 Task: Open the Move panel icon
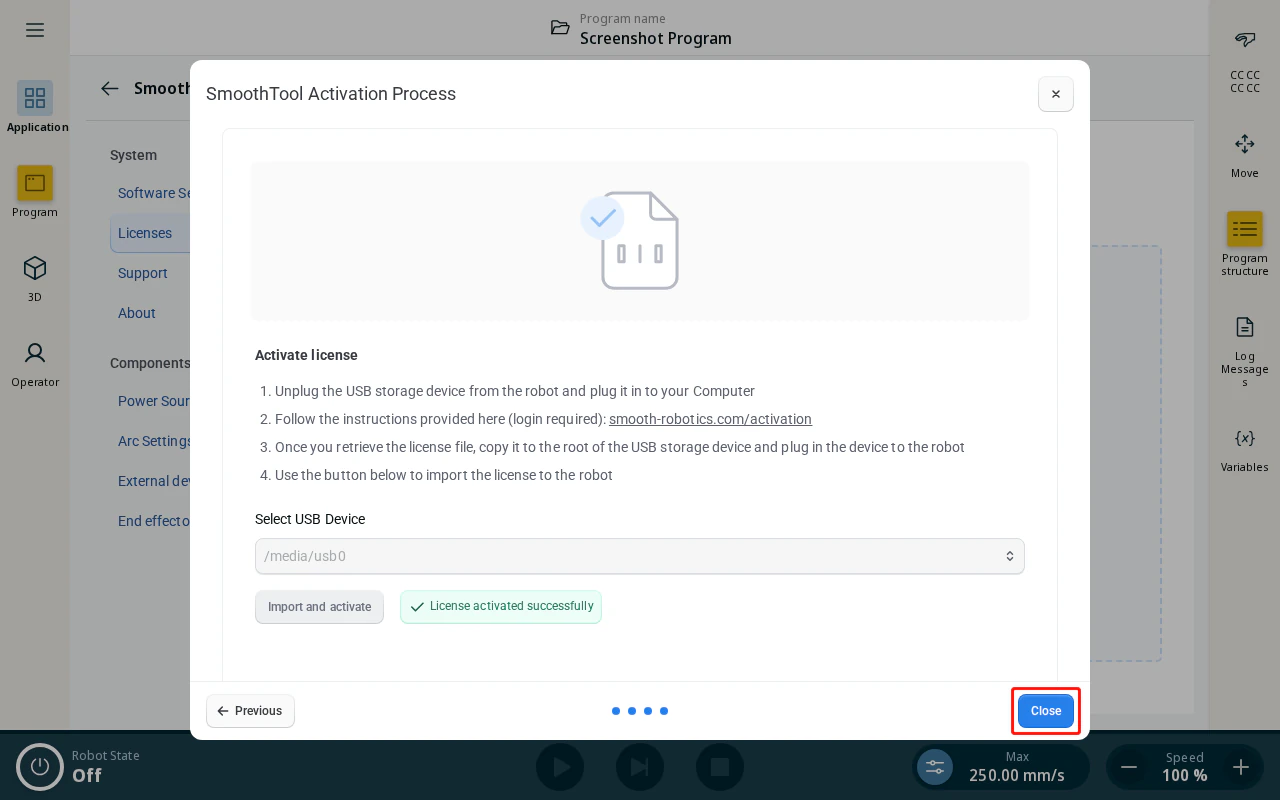pyautogui.click(x=1245, y=144)
